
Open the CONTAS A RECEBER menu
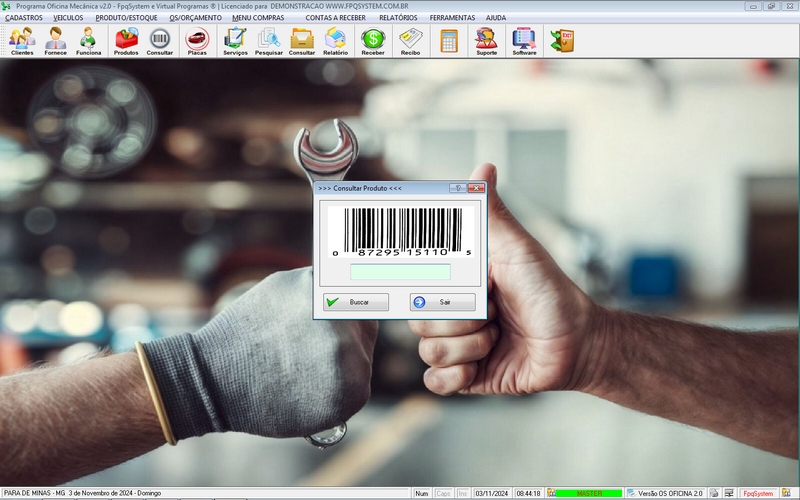click(335, 18)
